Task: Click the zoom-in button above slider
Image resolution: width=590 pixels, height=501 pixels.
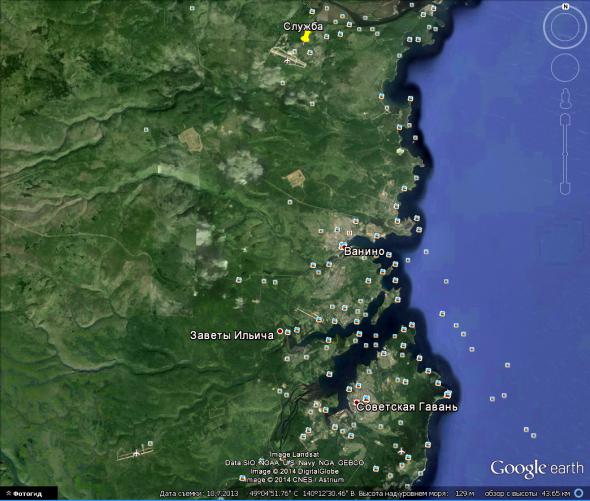Action: (x=565, y=120)
